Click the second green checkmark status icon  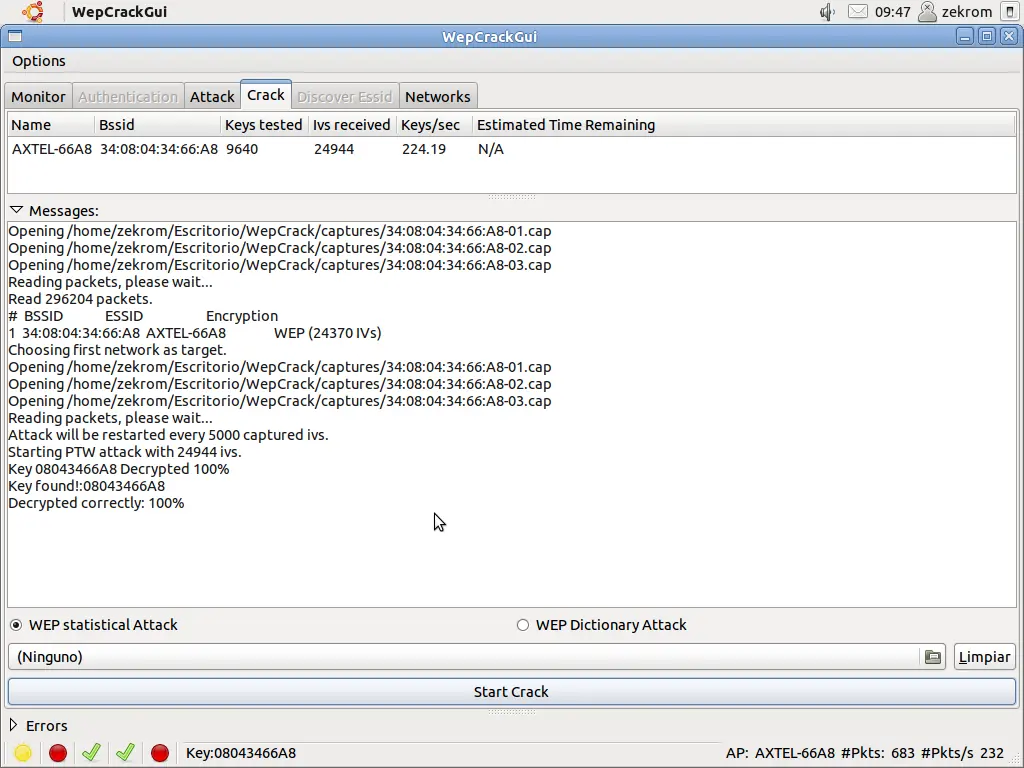coord(125,752)
